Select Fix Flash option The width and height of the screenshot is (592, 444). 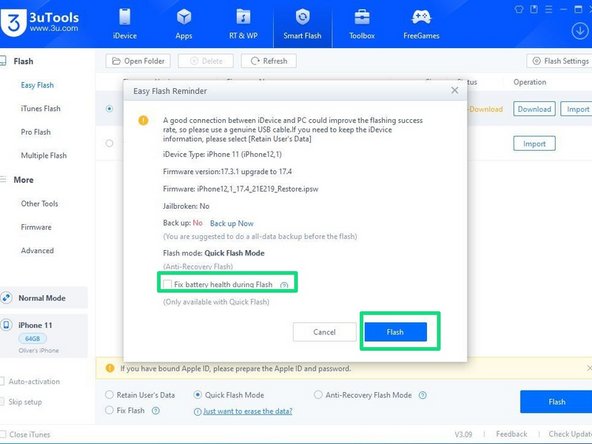pyautogui.click(x=125, y=410)
